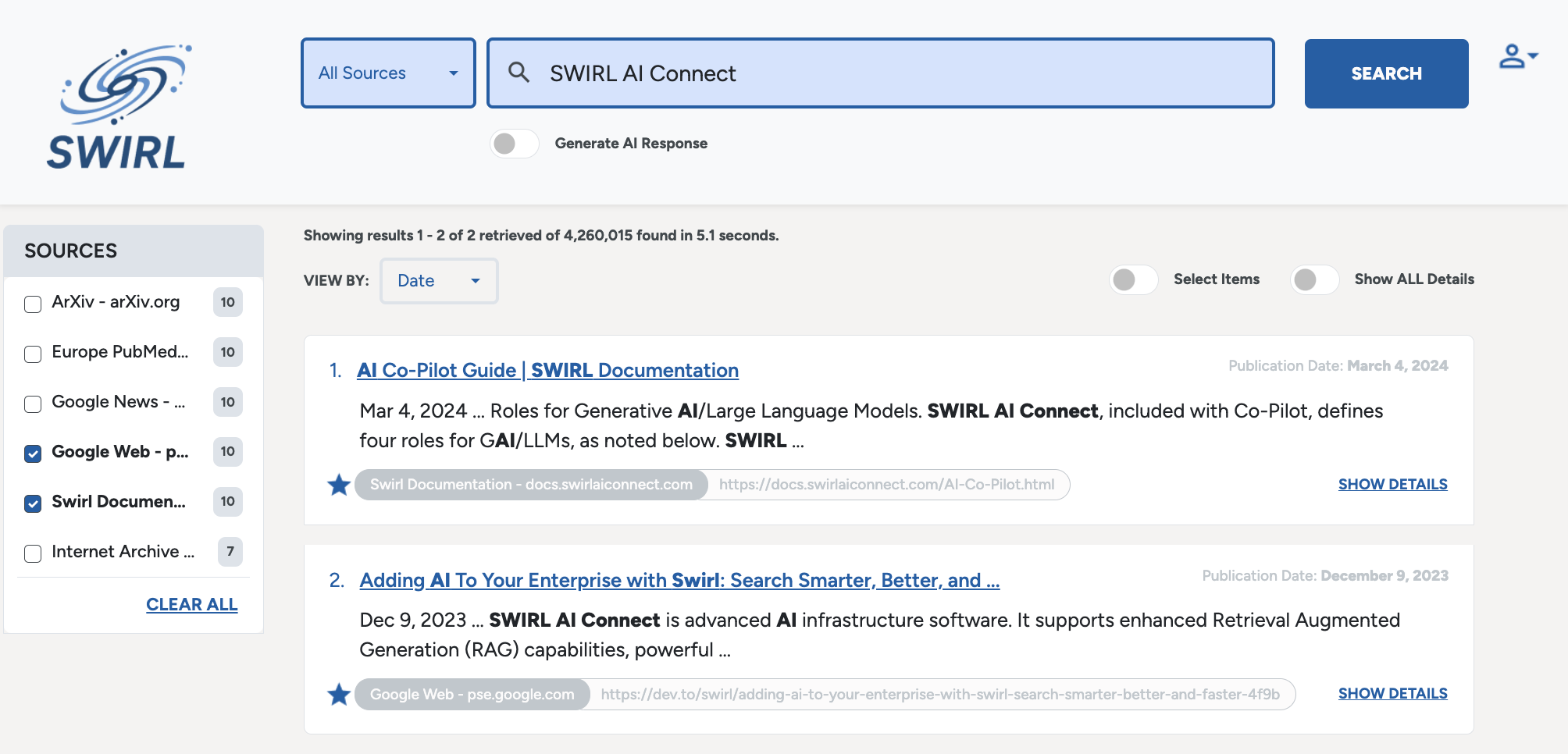Click 'Showing results 1 - 2 of 2' text

coord(541,235)
